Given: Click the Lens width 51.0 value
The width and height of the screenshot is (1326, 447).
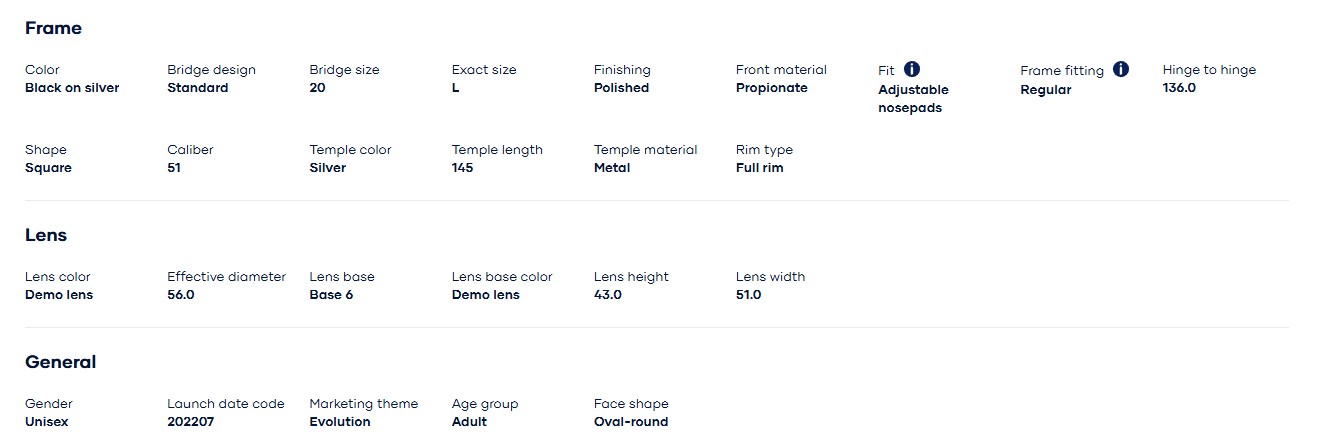Looking at the screenshot, I should [749, 295].
